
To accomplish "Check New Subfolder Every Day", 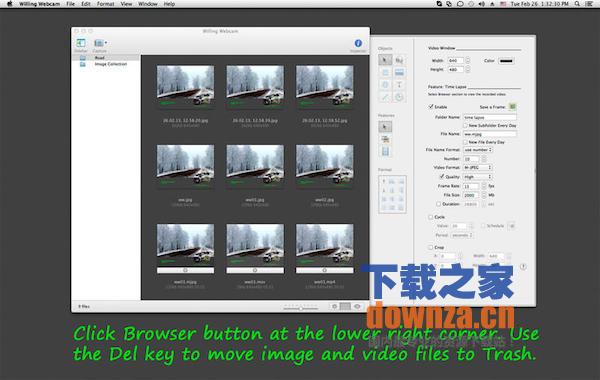I will coord(465,126).
